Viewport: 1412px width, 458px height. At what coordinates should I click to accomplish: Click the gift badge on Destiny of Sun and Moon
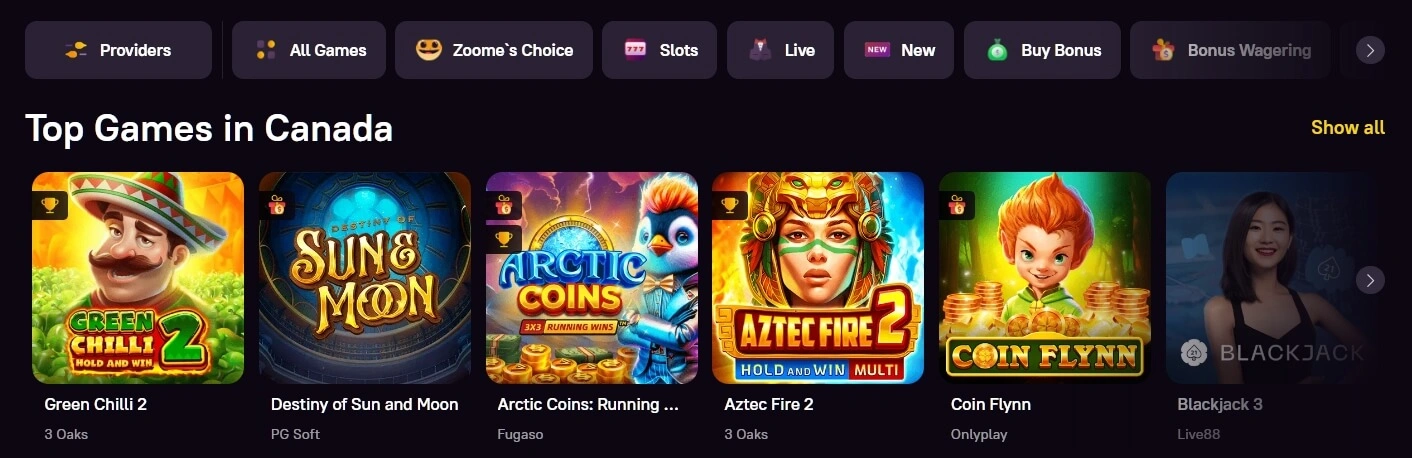click(277, 206)
